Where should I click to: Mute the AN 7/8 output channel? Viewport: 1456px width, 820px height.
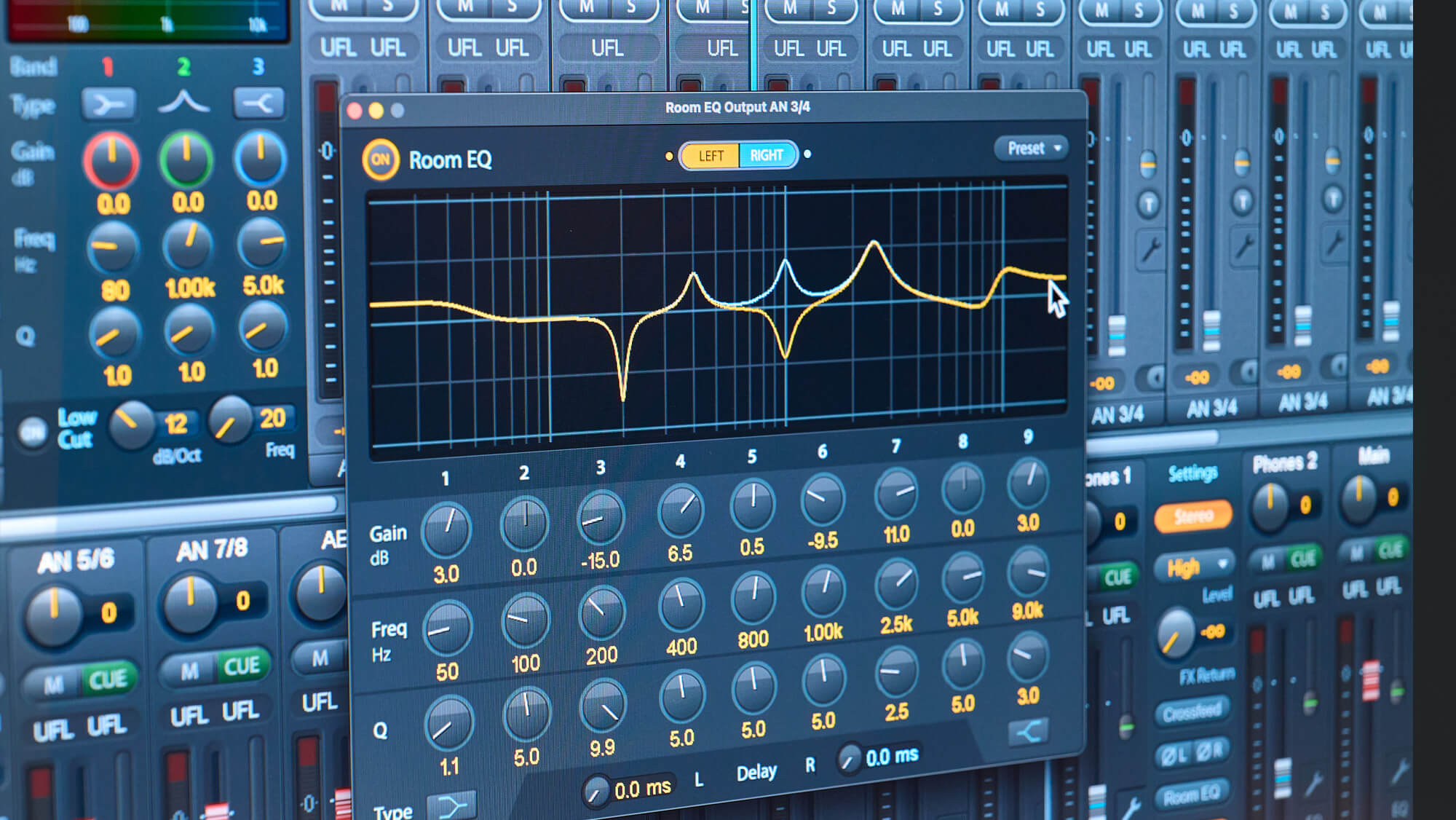[189, 671]
